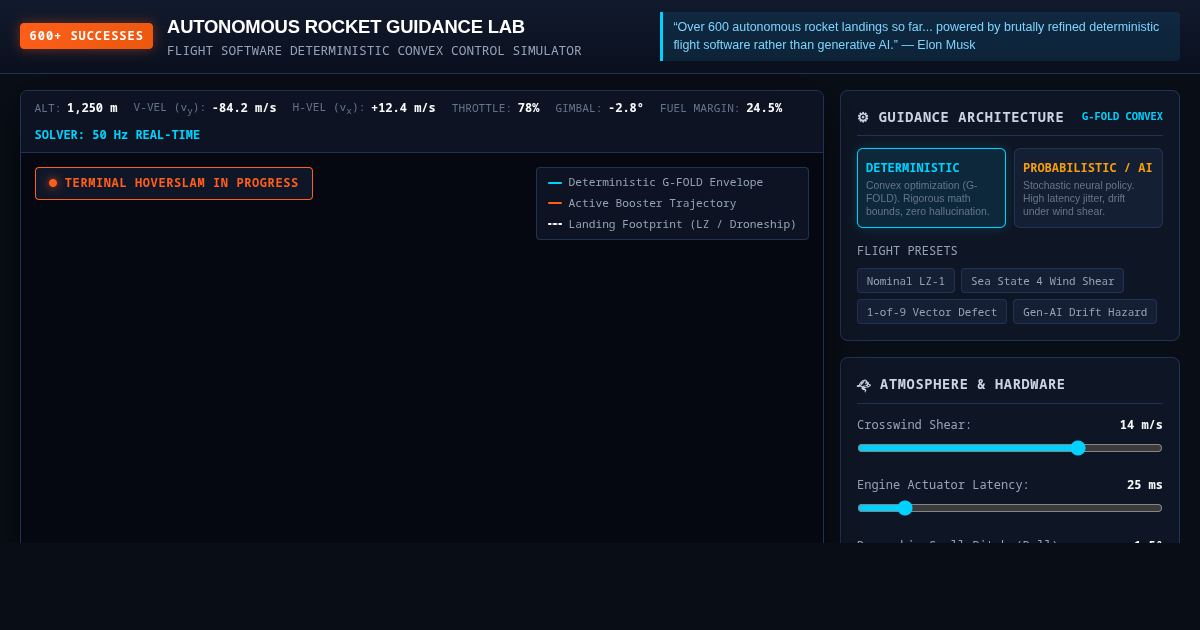
Task: Click the horizontal velocity value +12.4 m/s
Action: [x=403, y=108]
